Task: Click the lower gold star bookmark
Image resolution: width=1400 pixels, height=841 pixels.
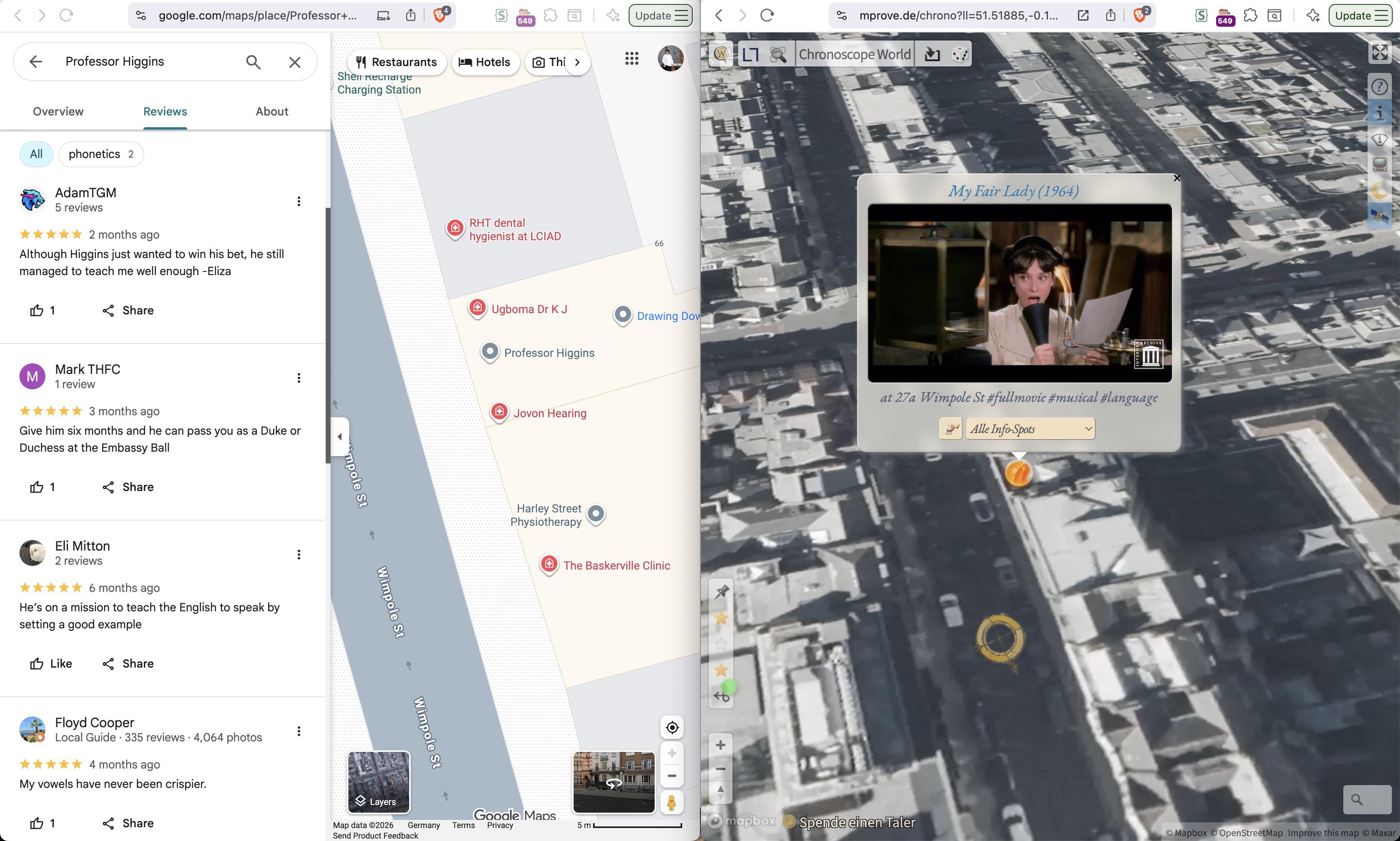Action: pyautogui.click(x=721, y=670)
